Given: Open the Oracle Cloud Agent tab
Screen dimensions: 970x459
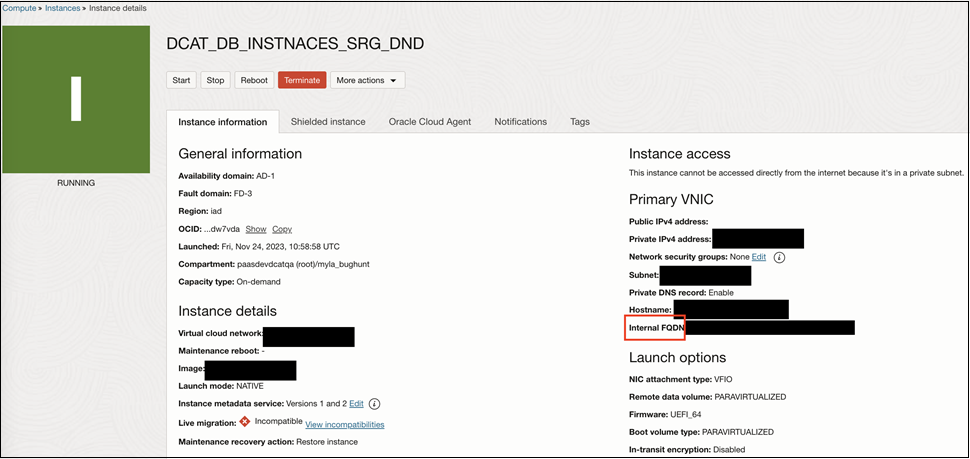Looking at the screenshot, I should (430, 122).
